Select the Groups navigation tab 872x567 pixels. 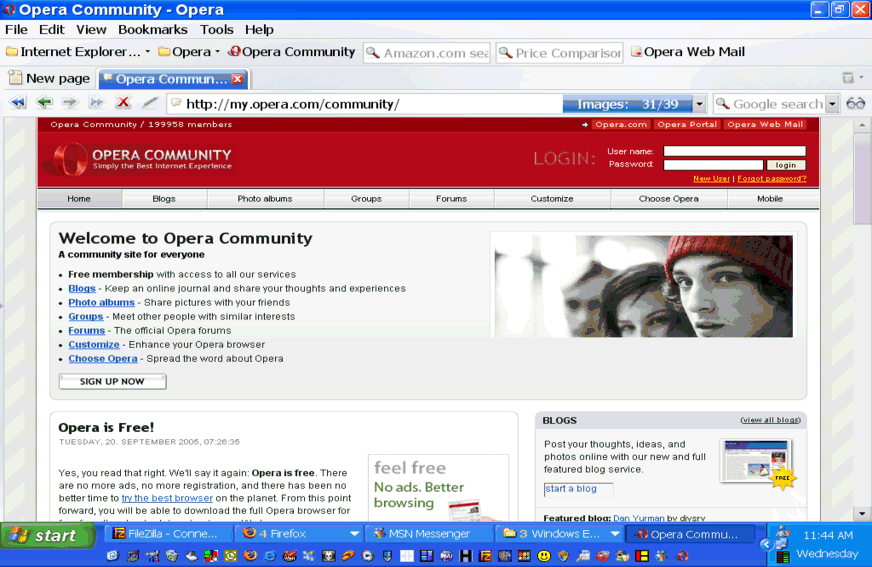click(x=366, y=198)
